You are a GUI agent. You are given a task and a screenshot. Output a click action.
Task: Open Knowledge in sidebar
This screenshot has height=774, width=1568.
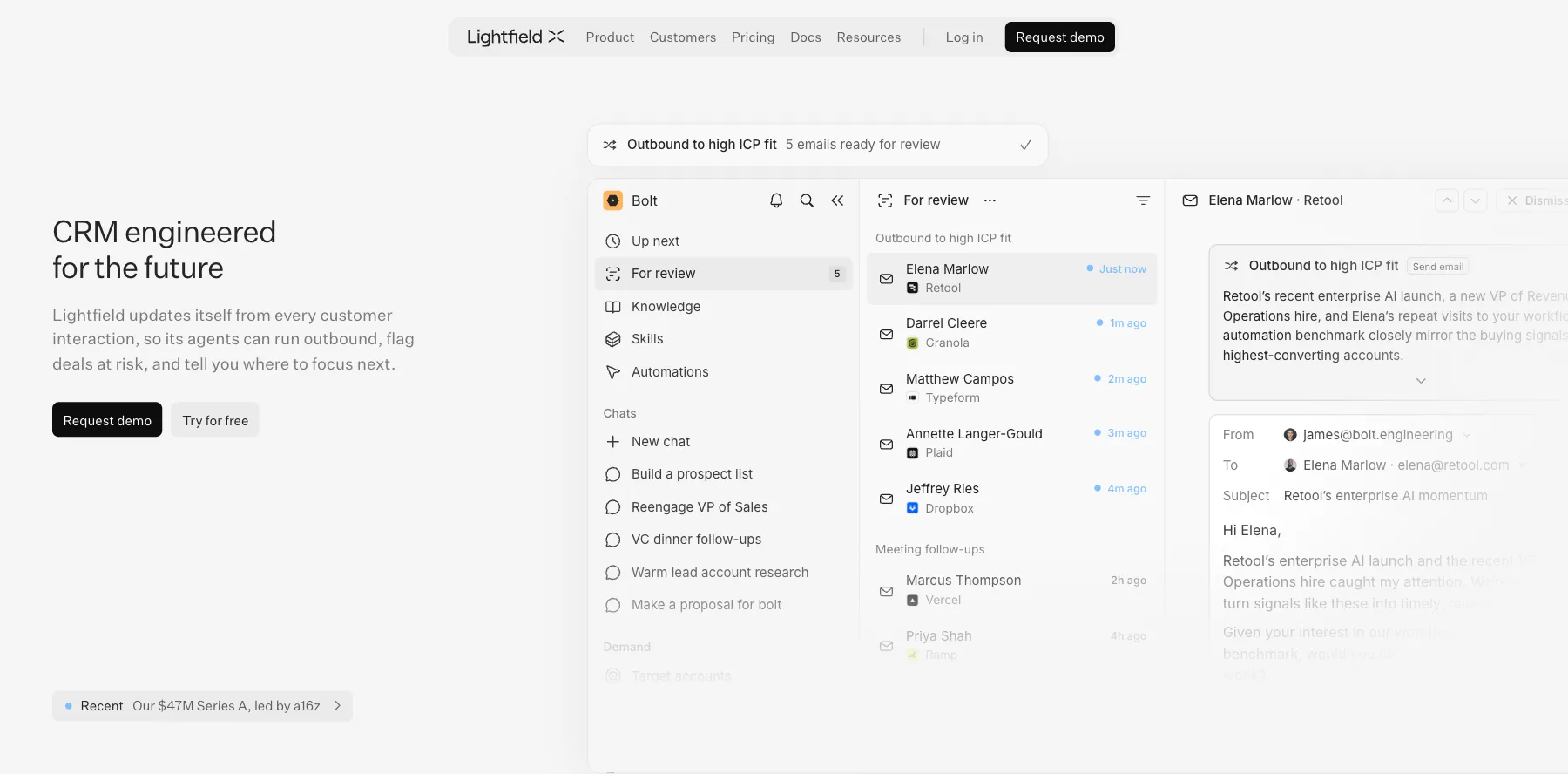(x=723, y=307)
